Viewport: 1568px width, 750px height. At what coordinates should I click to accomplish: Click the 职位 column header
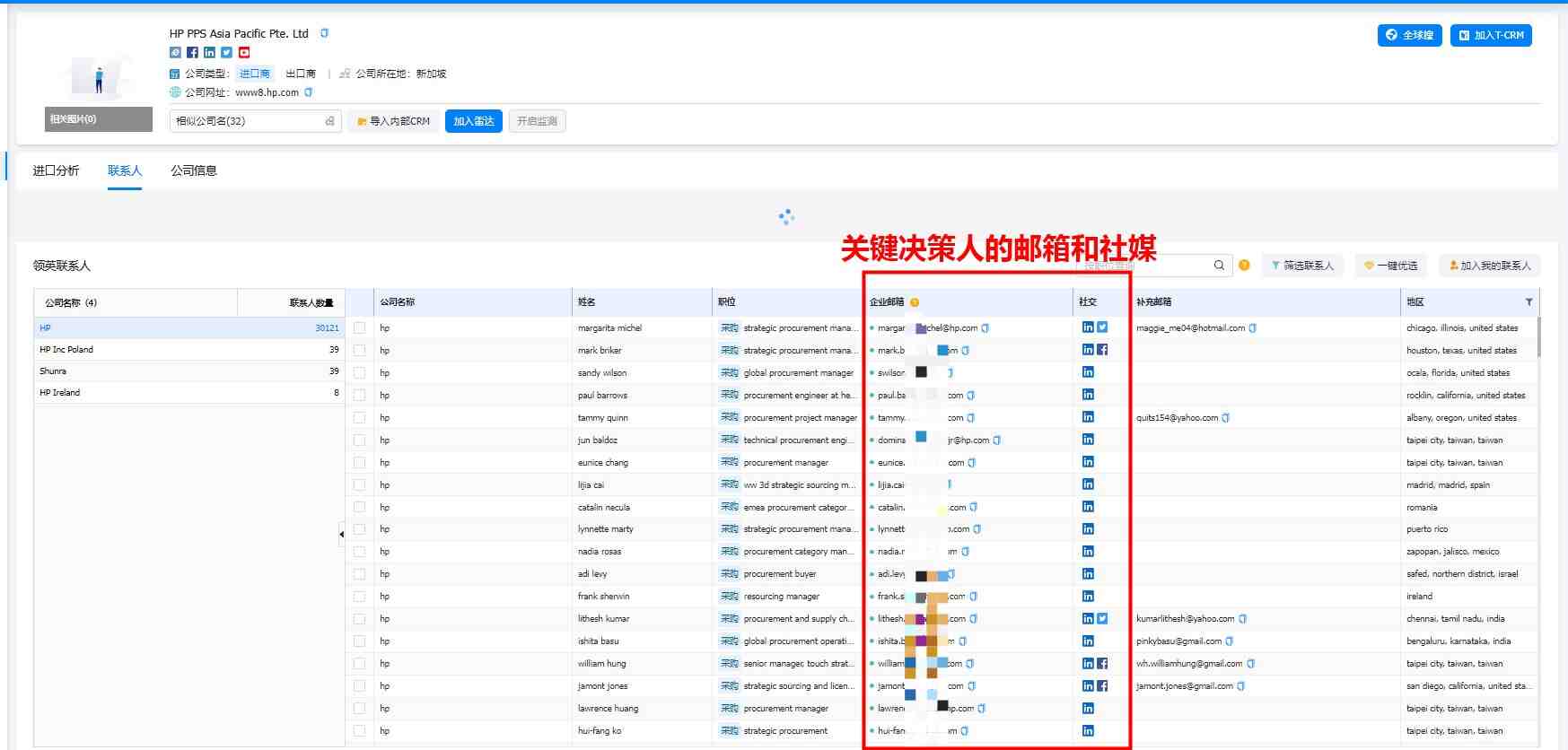786,302
